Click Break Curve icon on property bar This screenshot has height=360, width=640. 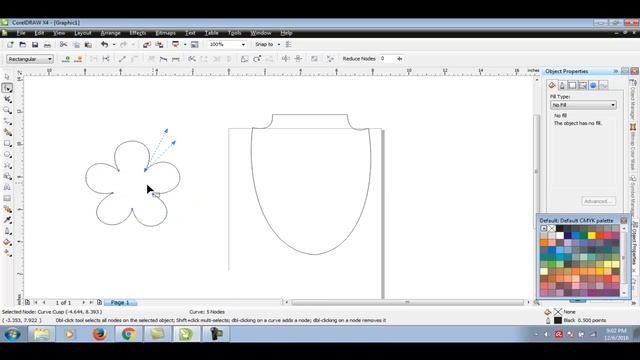tap(106, 59)
